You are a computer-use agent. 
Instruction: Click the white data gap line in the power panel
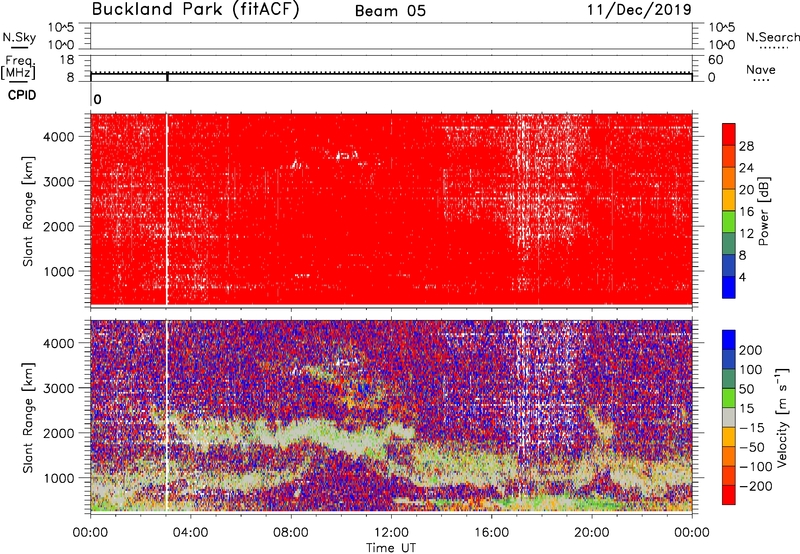click(167, 209)
